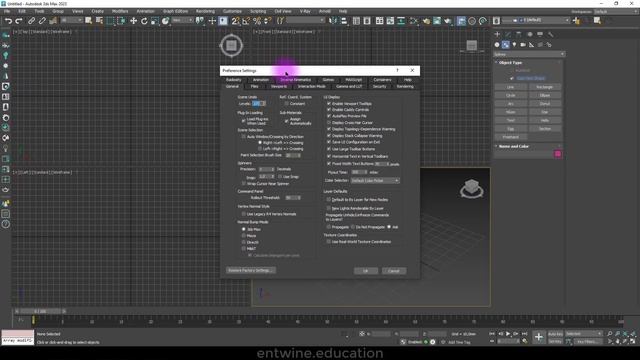Screen dimensions: 640x360
Task: Switch to the Viewports tab in Preference Settings
Action: coord(279,87)
